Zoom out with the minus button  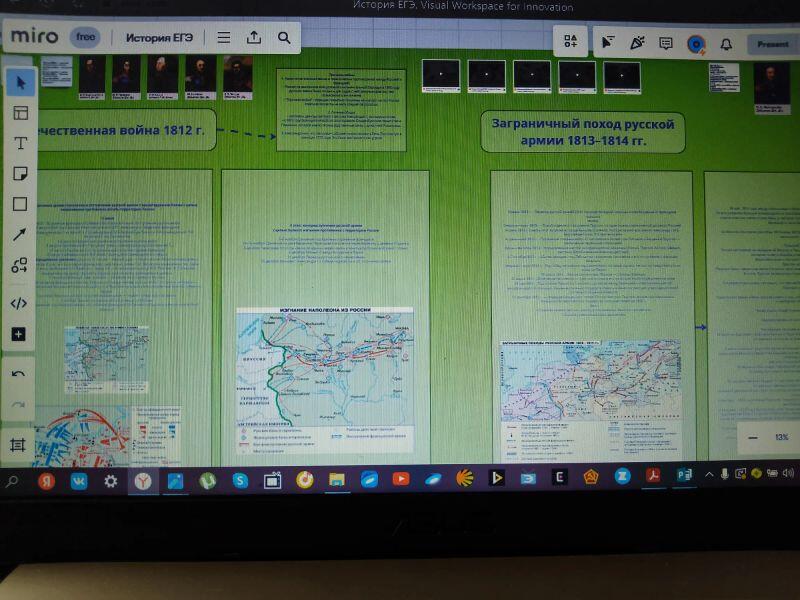click(x=753, y=437)
